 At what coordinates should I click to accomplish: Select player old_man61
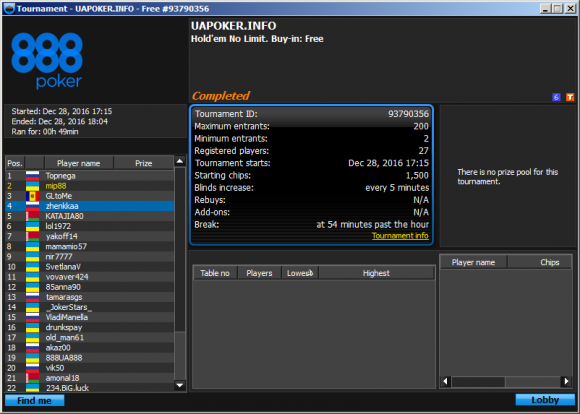point(90,337)
